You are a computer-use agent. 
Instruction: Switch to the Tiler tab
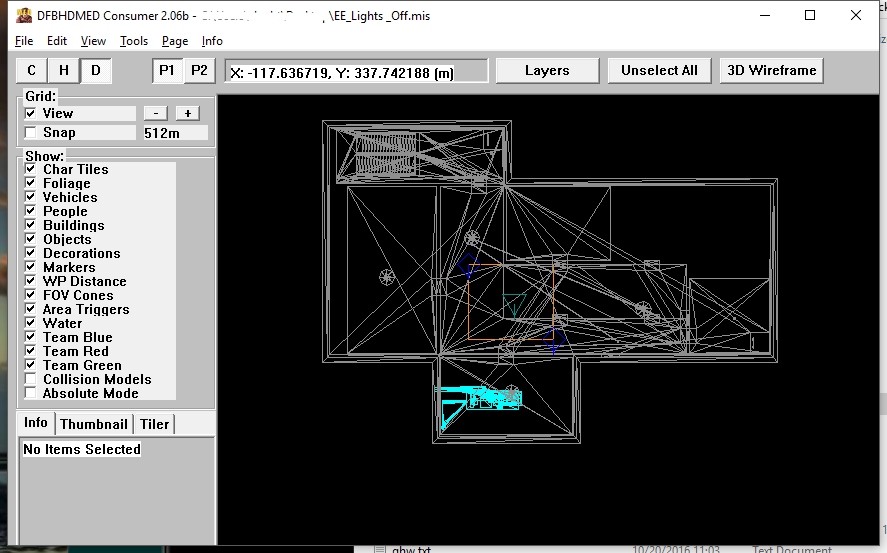coord(154,424)
